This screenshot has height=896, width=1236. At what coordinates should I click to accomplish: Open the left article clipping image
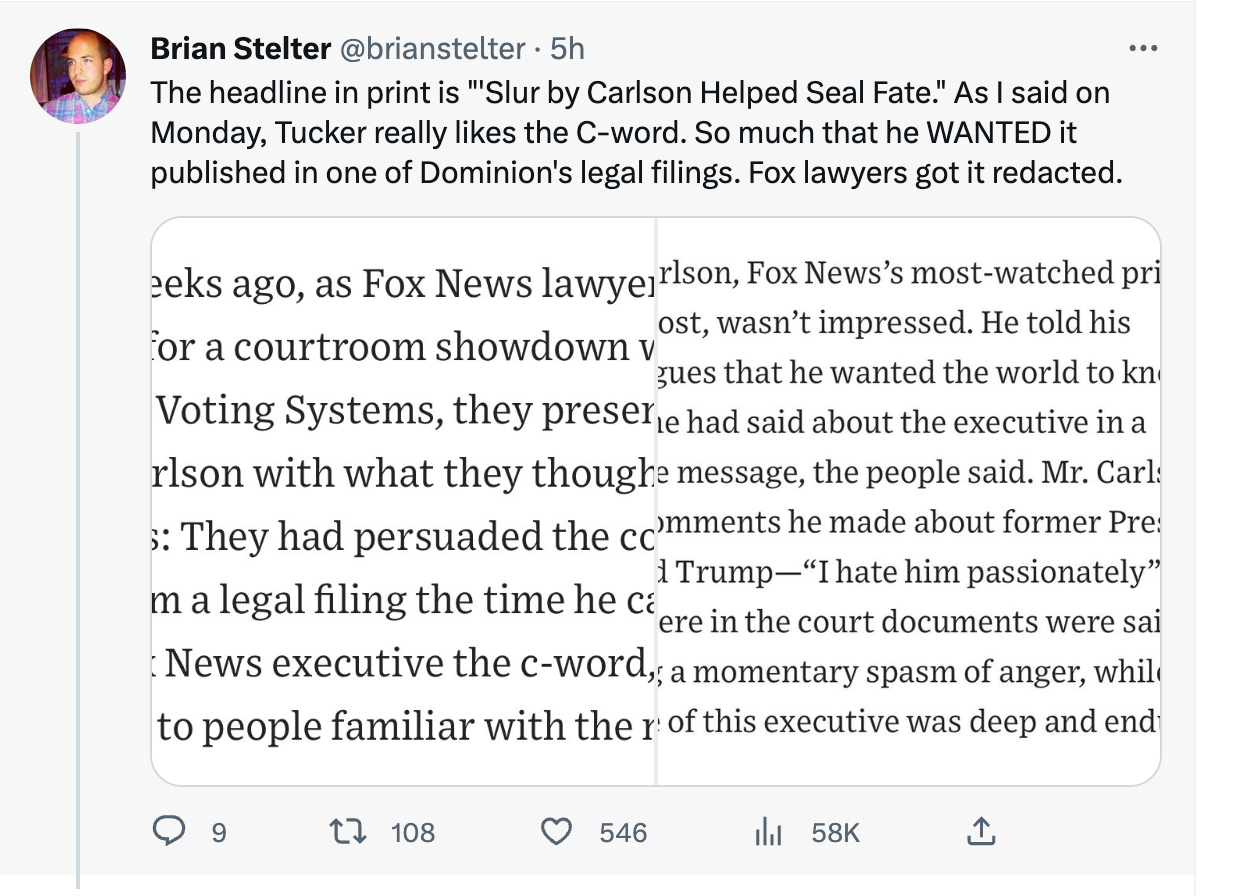click(x=403, y=501)
